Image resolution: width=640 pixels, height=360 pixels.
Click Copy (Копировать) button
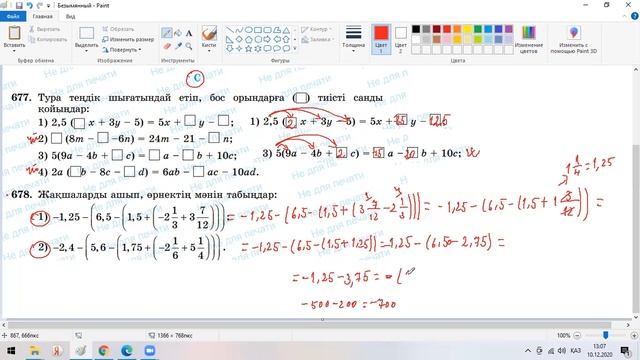click(47, 40)
